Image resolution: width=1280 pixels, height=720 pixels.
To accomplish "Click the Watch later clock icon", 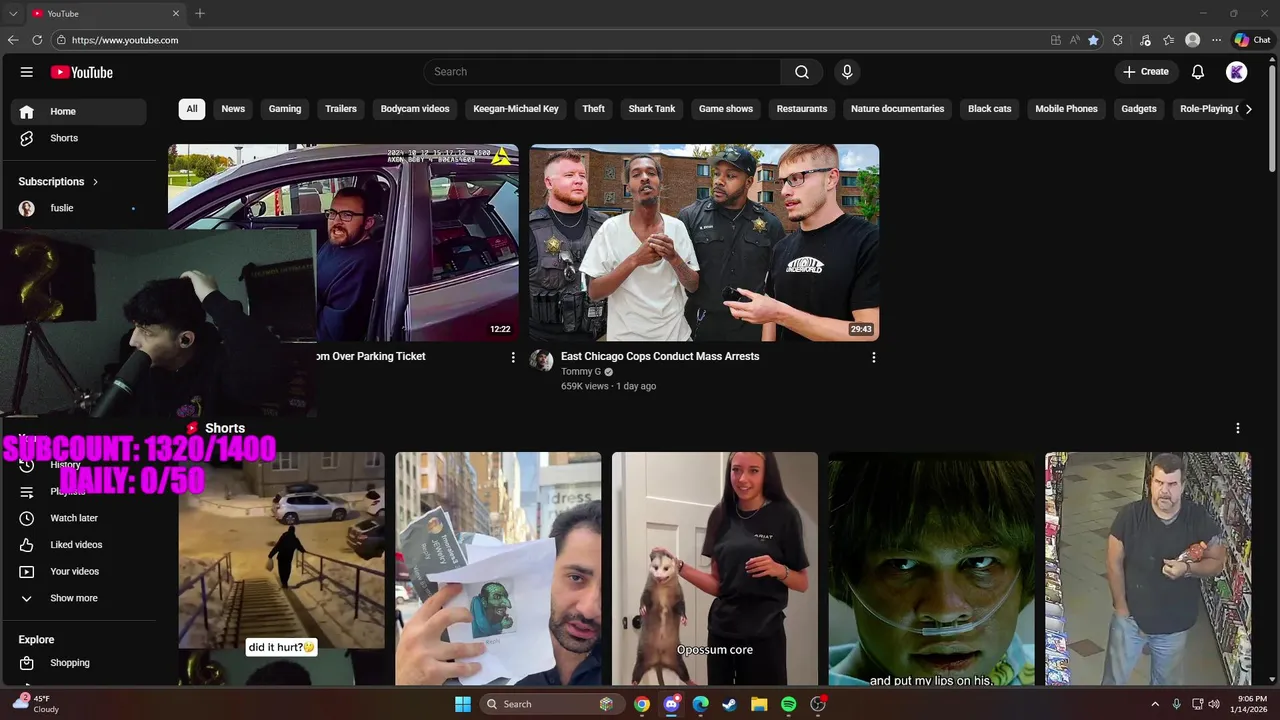I will [27, 518].
